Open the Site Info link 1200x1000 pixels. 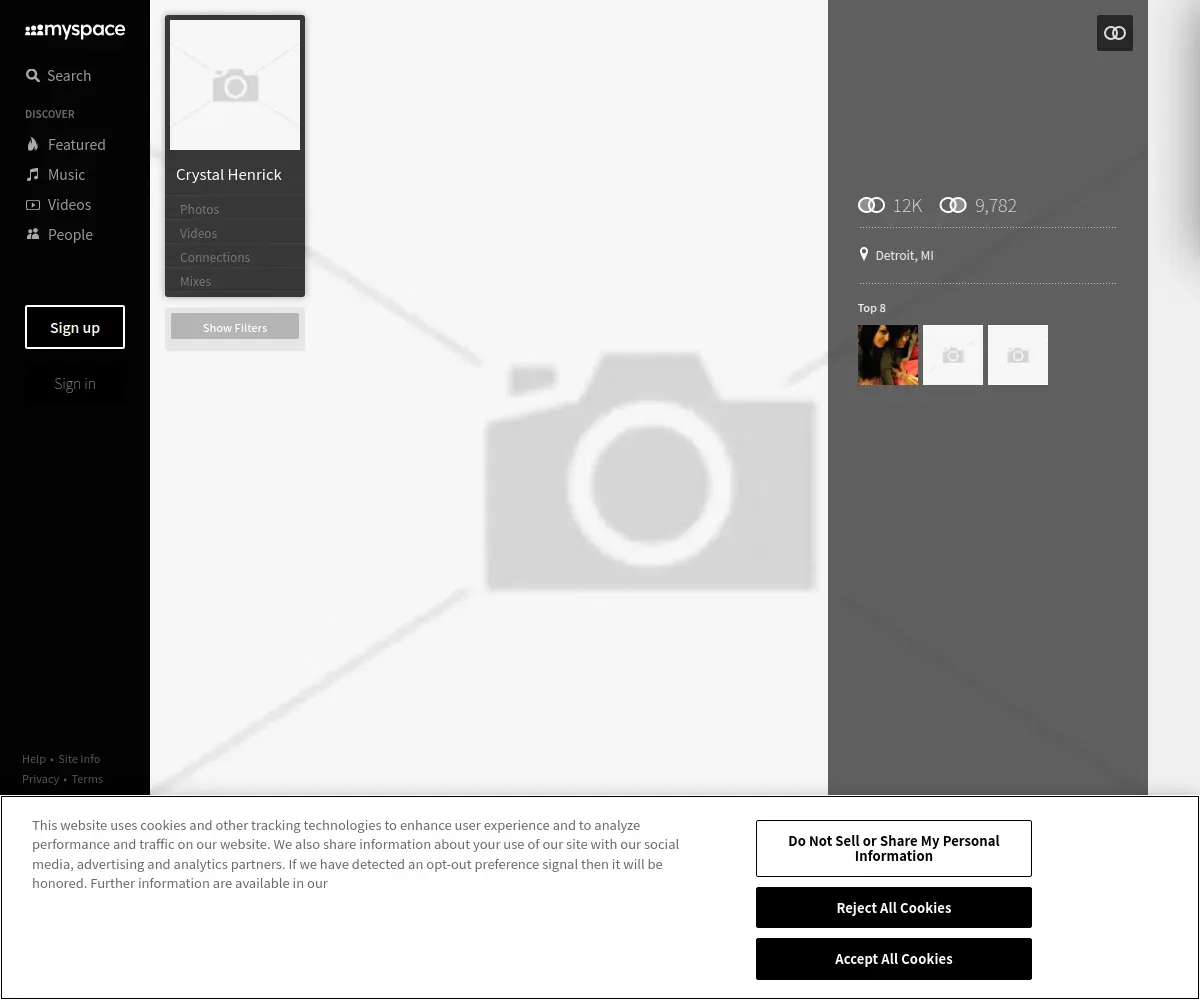pos(79,759)
